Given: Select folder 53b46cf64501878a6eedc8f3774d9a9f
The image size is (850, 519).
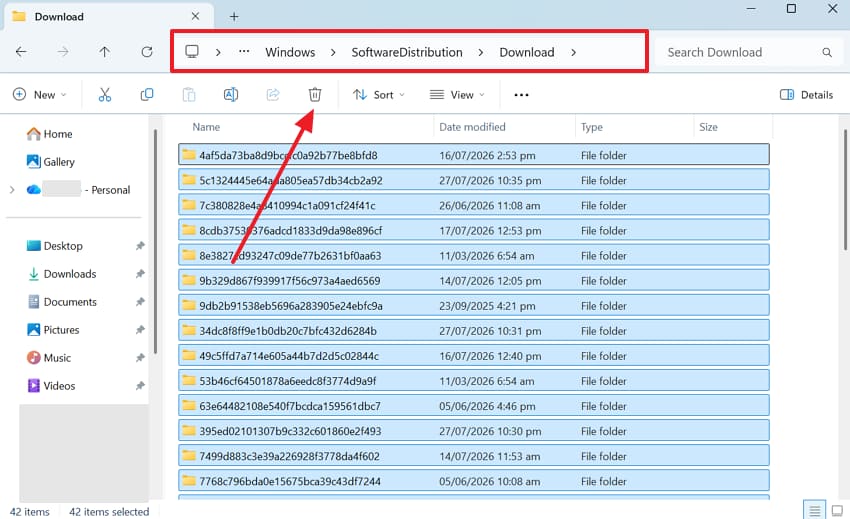Looking at the screenshot, I should tap(474, 381).
